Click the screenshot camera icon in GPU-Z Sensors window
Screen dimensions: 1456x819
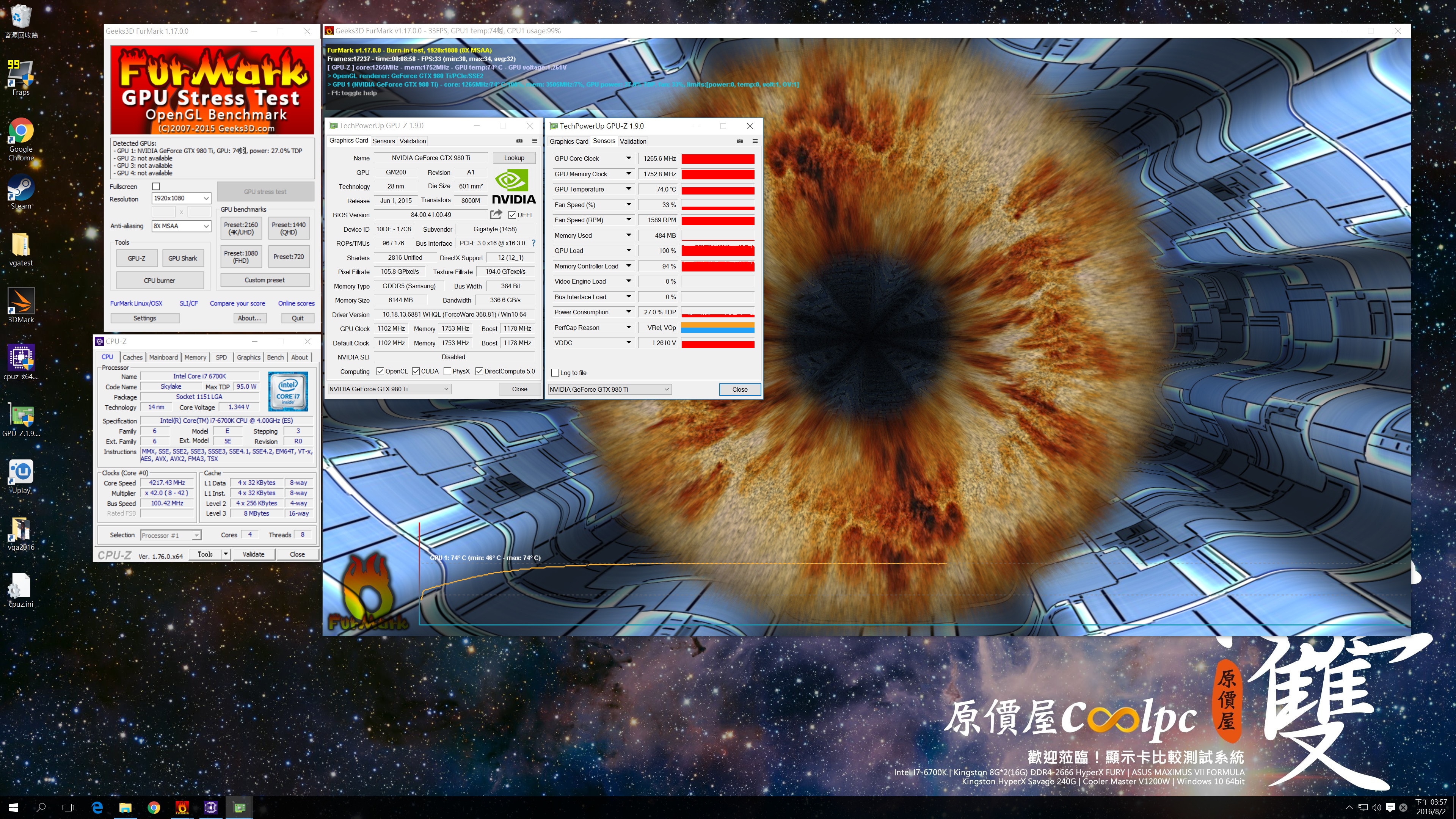pyautogui.click(x=739, y=141)
